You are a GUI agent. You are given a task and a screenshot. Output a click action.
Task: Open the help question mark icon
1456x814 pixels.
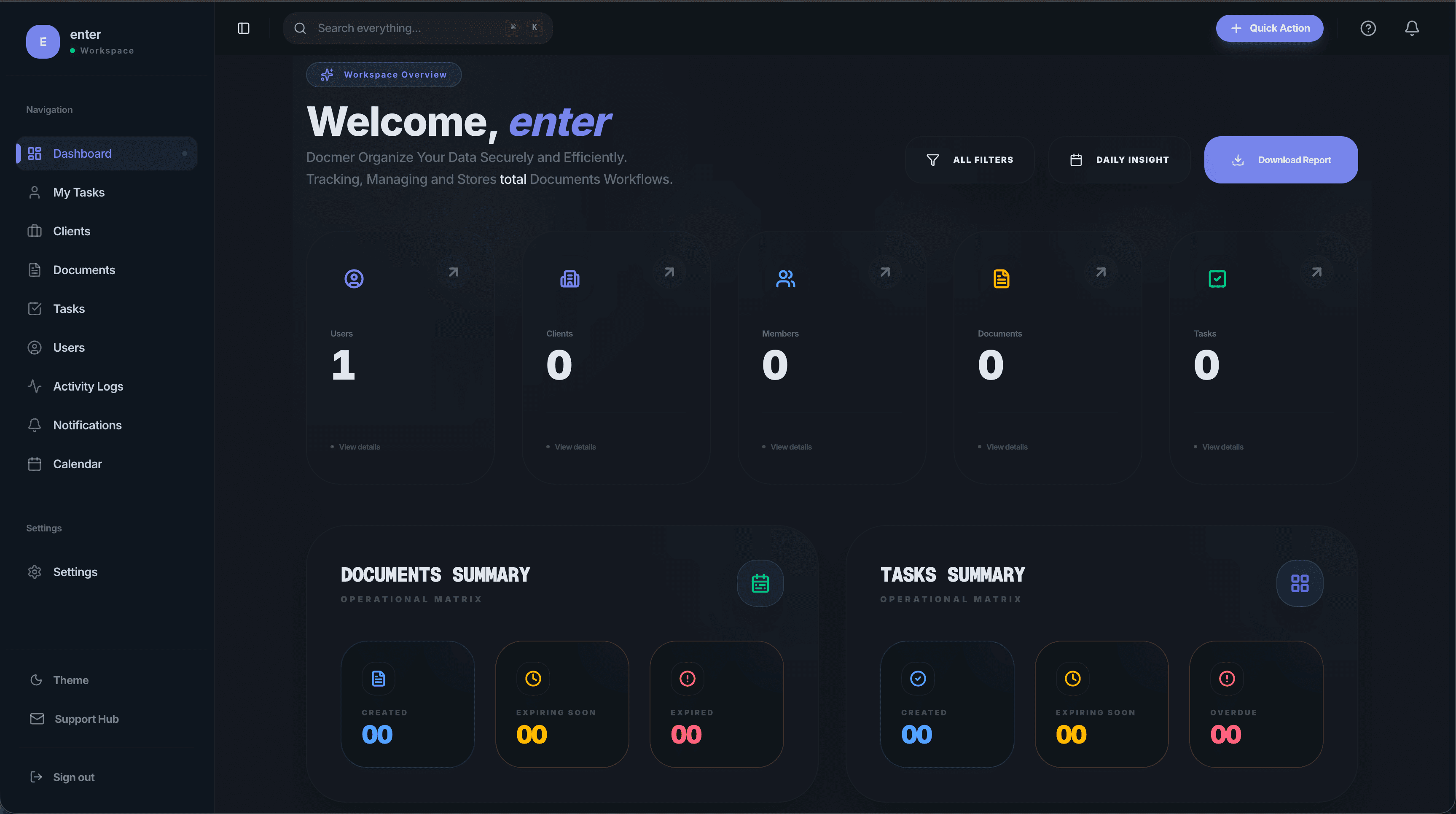[x=1368, y=28]
